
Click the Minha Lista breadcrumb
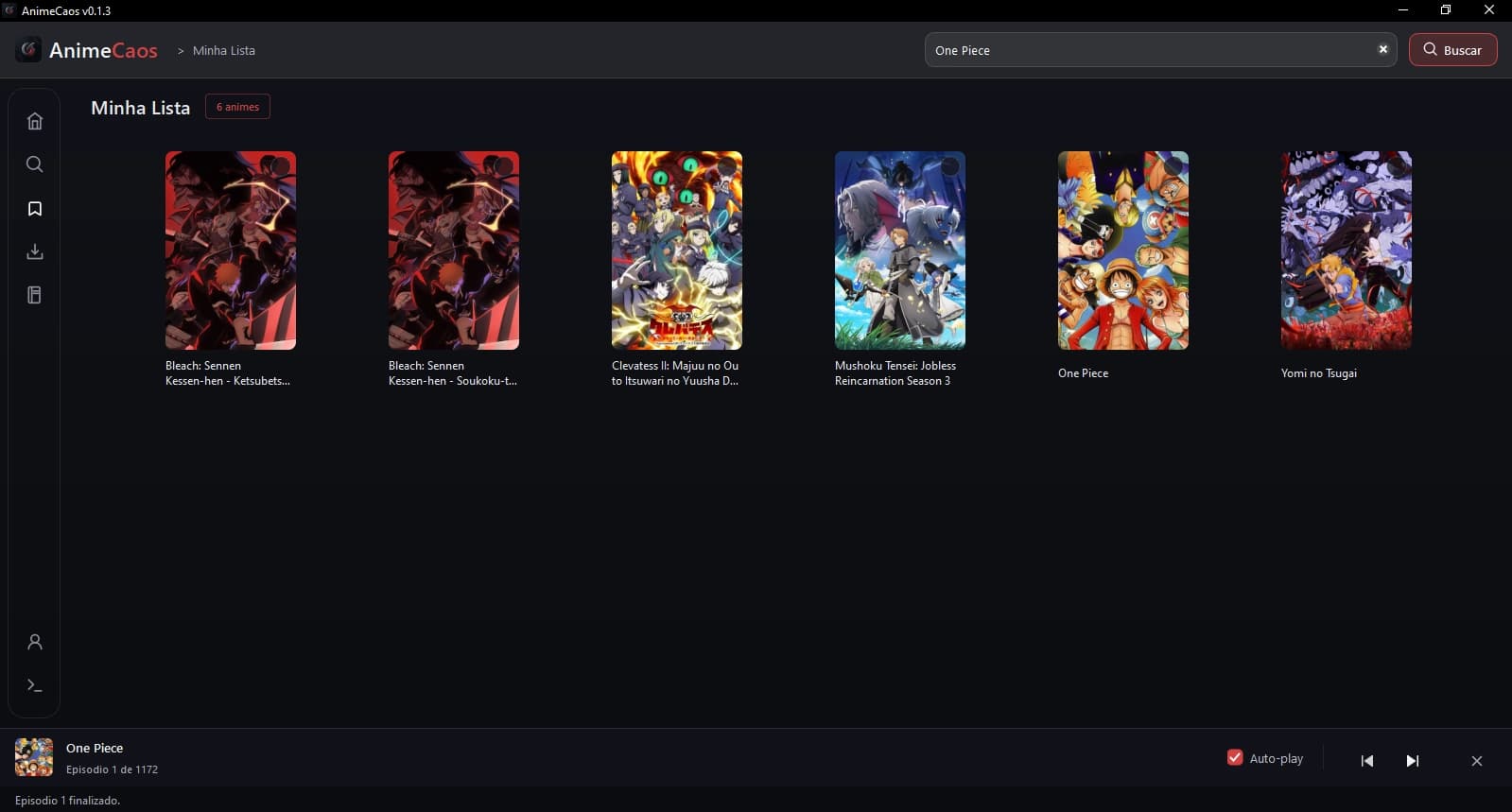tap(224, 50)
